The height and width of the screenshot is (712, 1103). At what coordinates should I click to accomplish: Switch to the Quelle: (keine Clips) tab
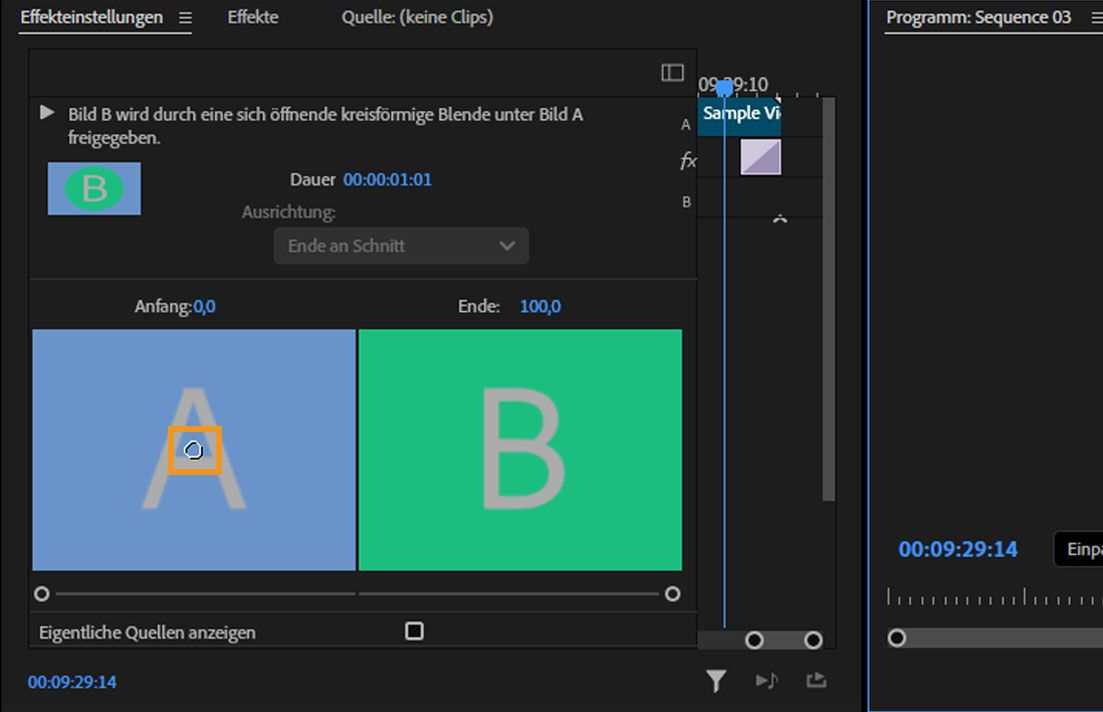[417, 17]
